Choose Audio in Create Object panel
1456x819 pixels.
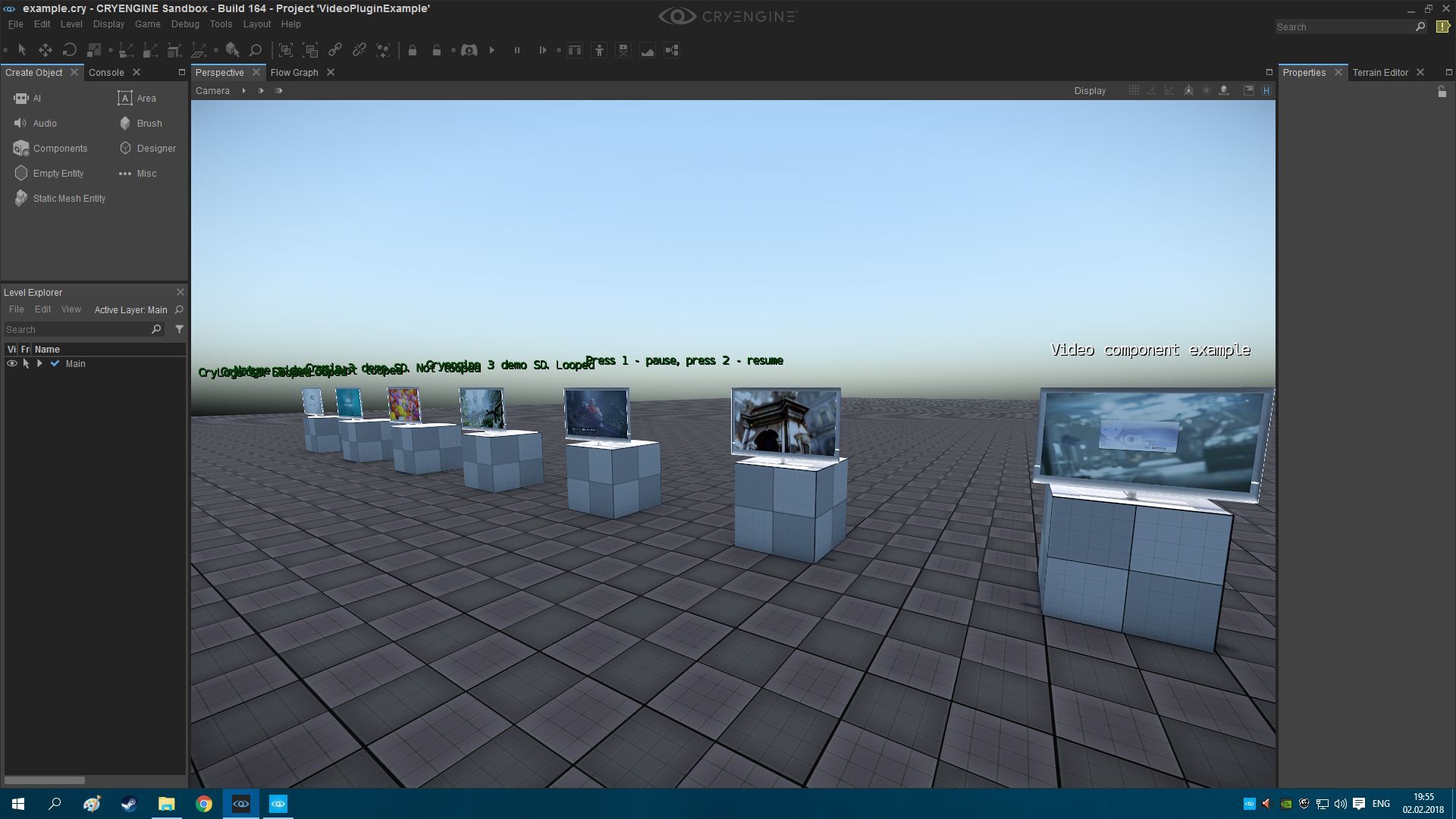(x=35, y=124)
